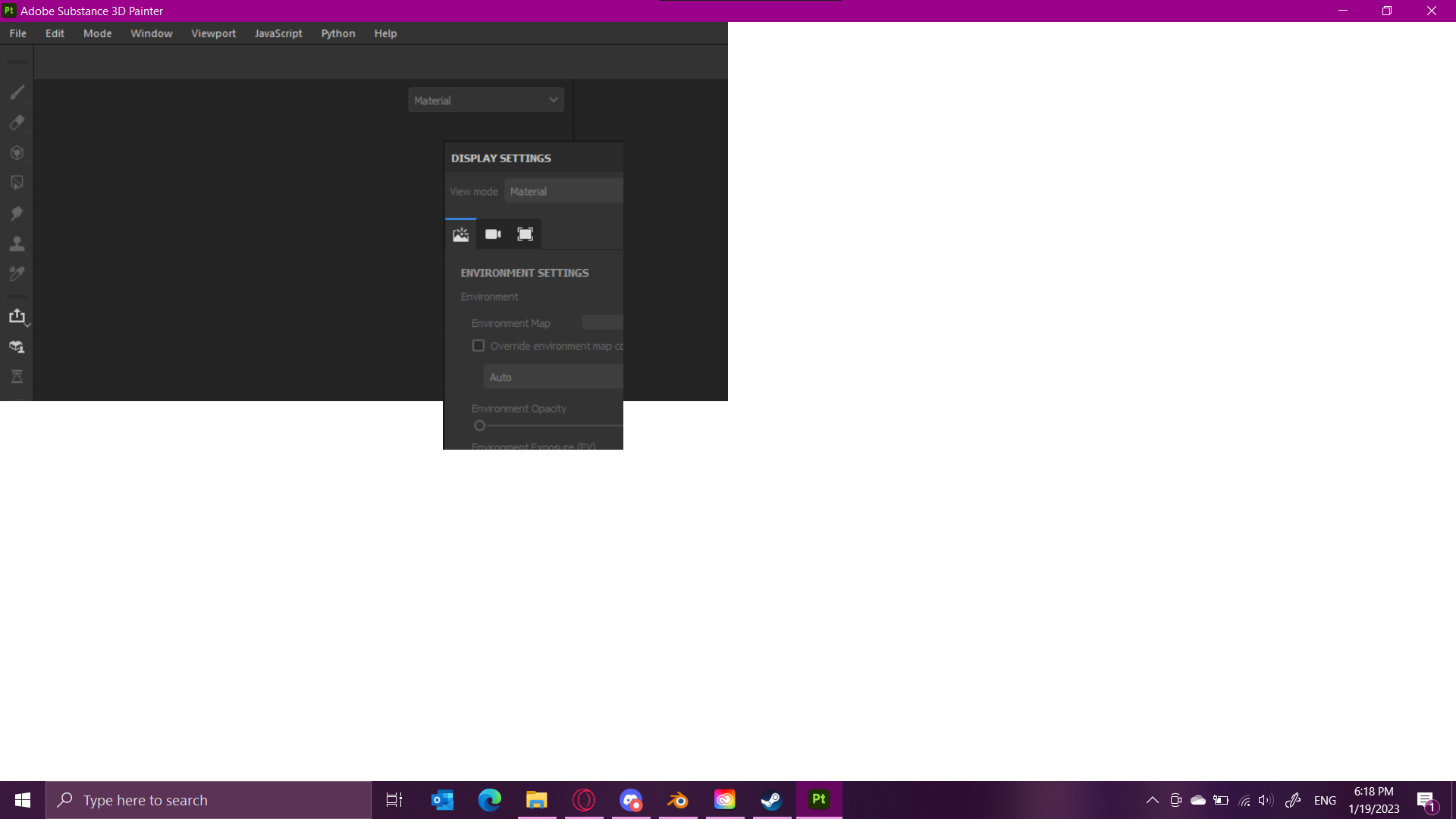
Task: Select the Eraser tool
Action: point(17,122)
